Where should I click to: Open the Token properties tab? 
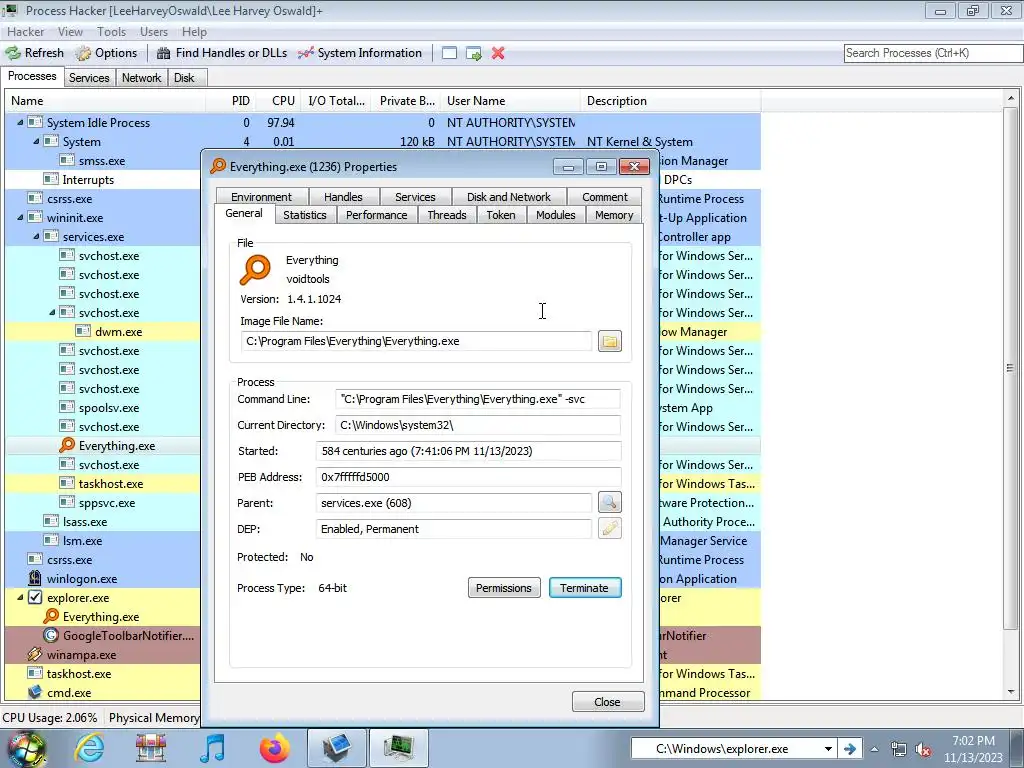pyautogui.click(x=501, y=215)
